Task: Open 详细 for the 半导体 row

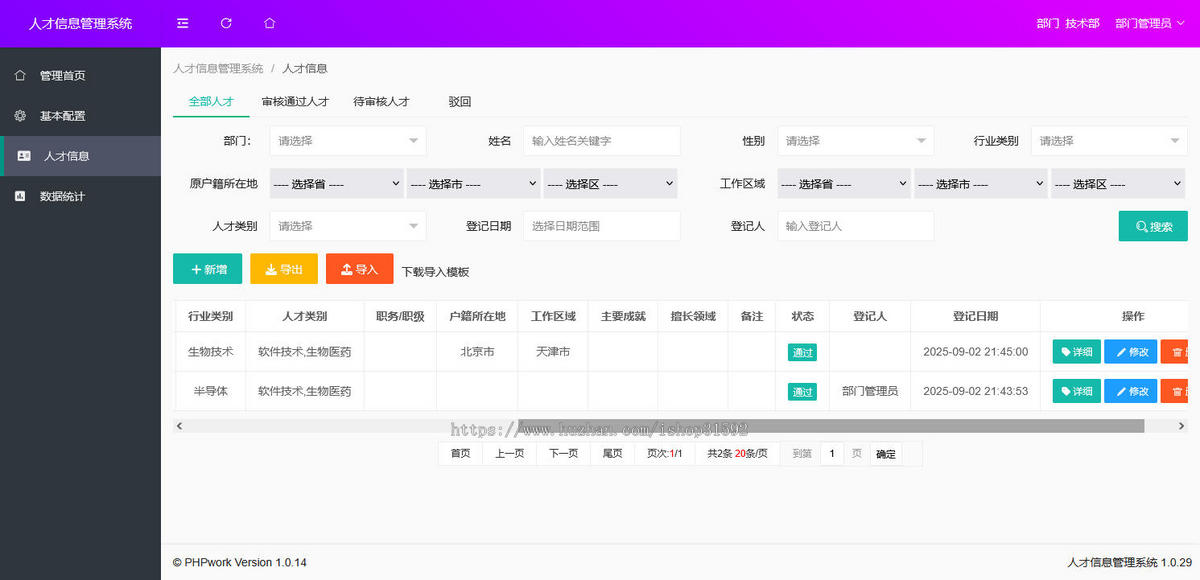Action: point(1076,391)
